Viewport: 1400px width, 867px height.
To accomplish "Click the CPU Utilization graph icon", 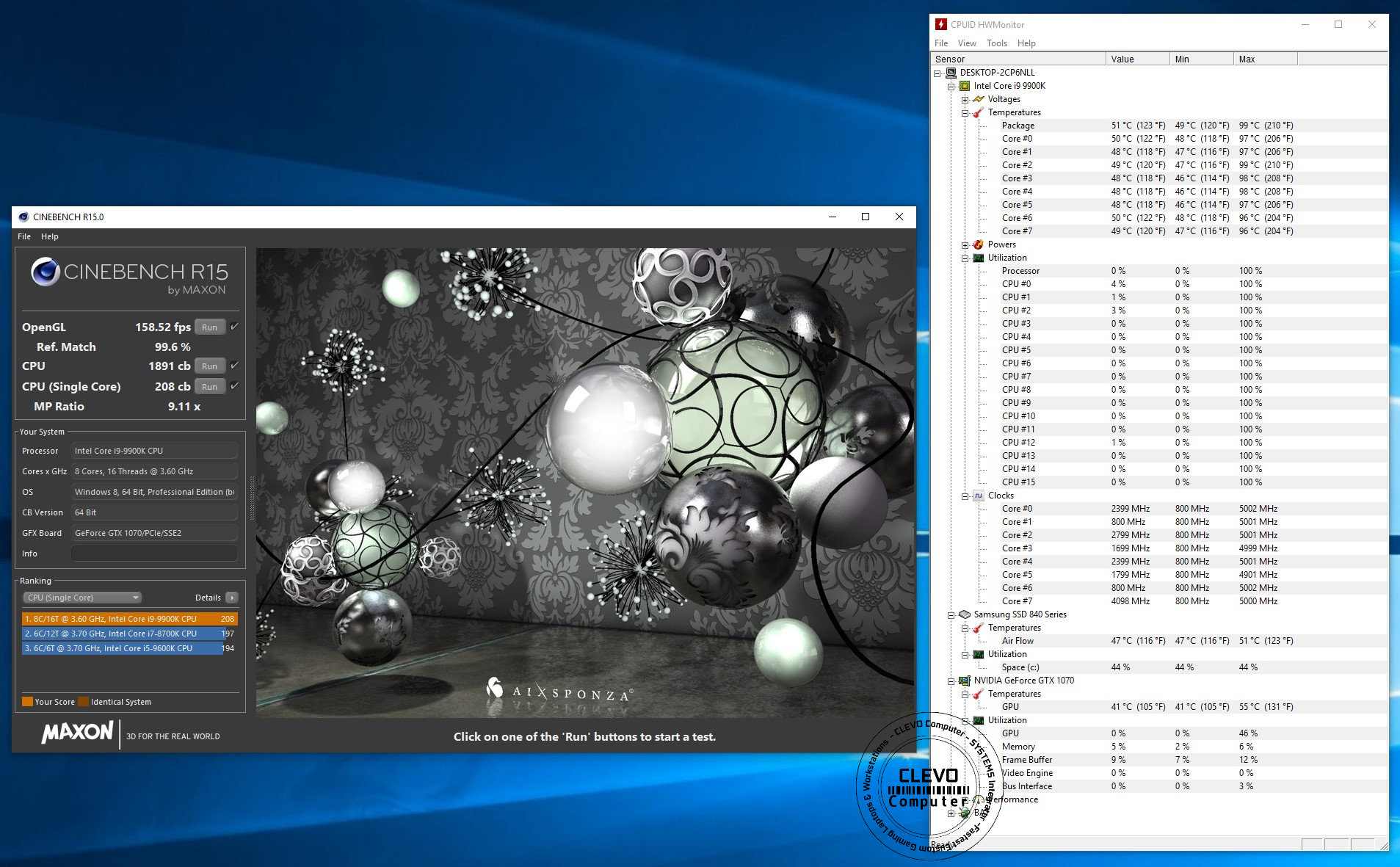I will (x=979, y=258).
